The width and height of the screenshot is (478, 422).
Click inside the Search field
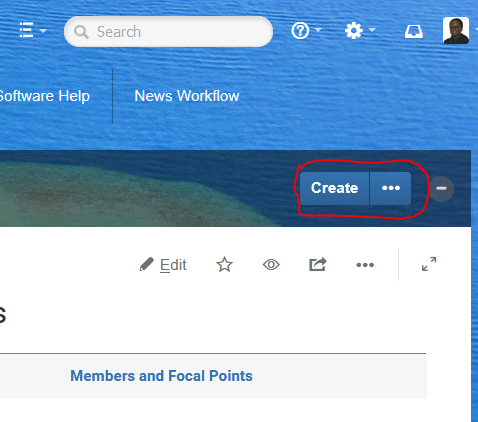(x=168, y=32)
